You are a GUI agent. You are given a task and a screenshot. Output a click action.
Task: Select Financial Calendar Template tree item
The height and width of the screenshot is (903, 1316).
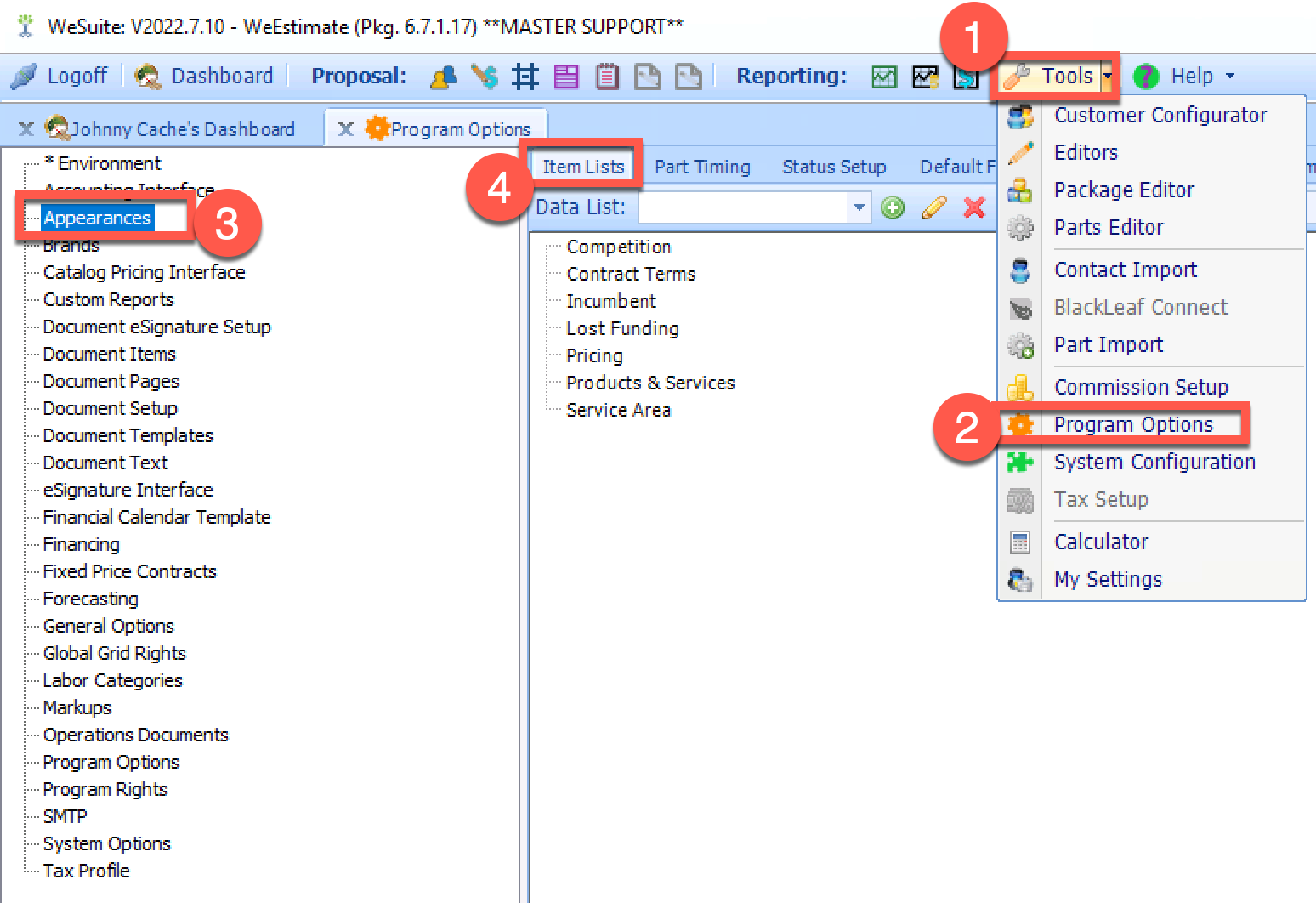click(156, 517)
